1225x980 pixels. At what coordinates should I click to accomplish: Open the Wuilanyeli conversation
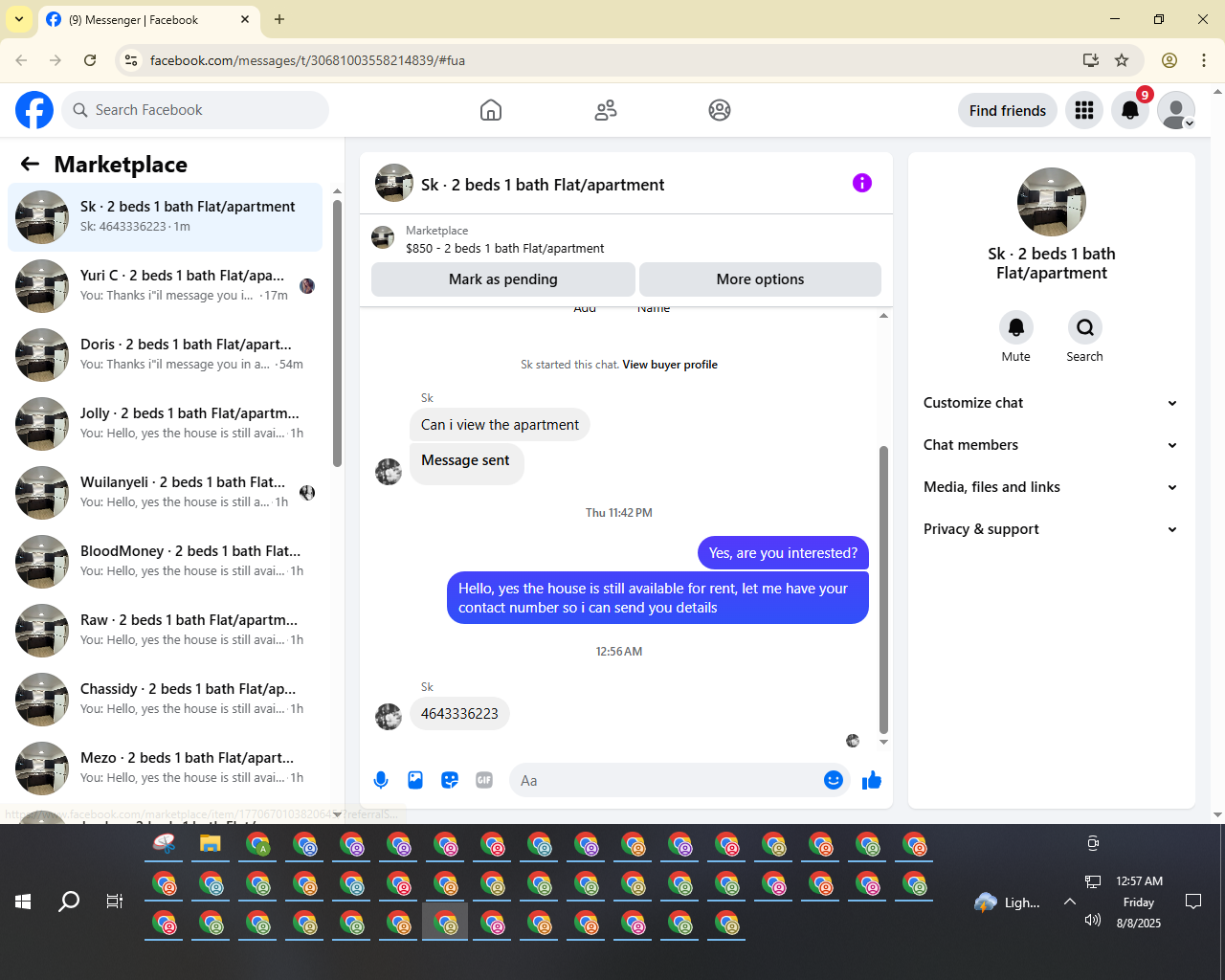click(165, 493)
